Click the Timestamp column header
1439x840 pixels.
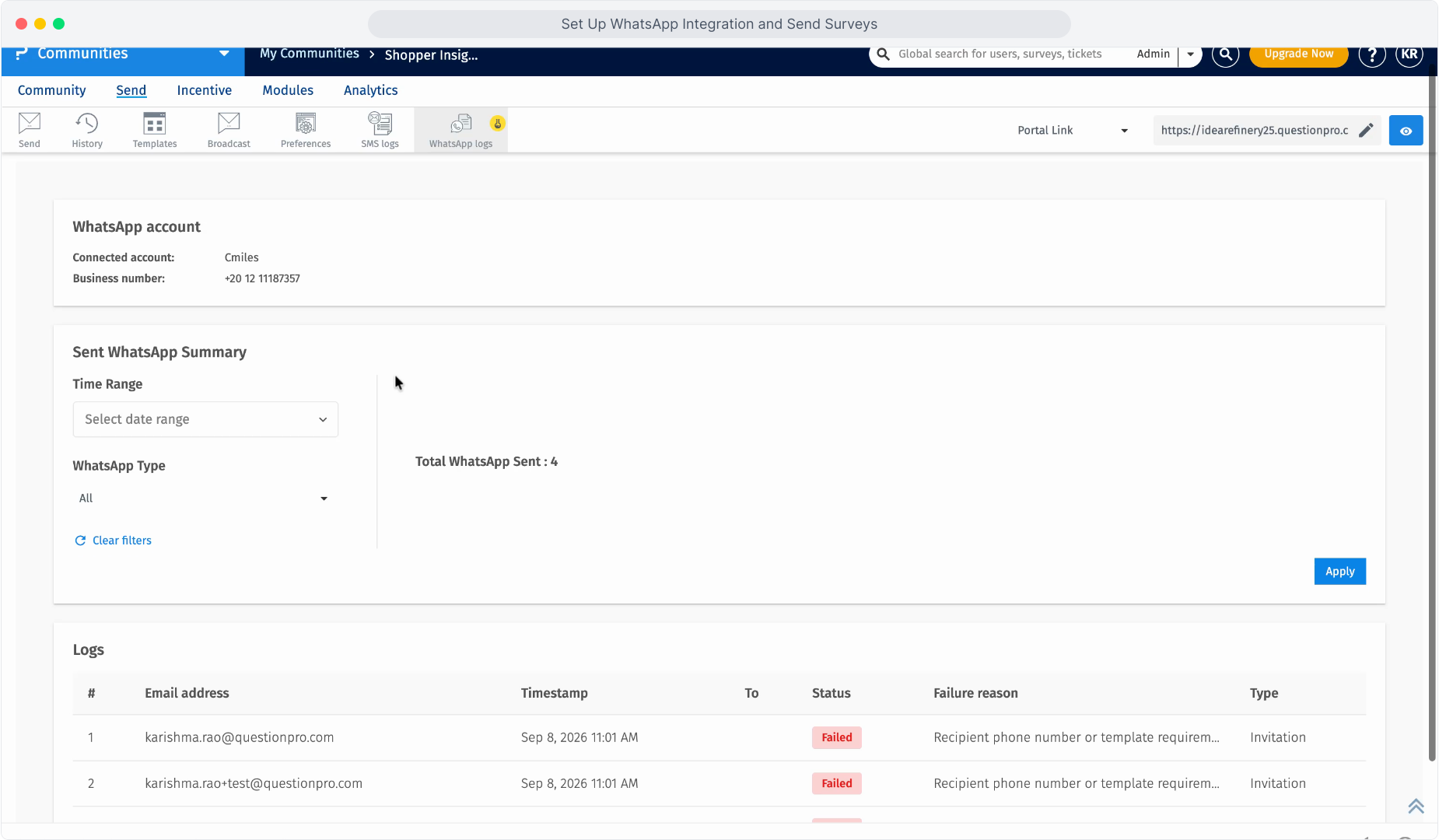[x=554, y=694]
